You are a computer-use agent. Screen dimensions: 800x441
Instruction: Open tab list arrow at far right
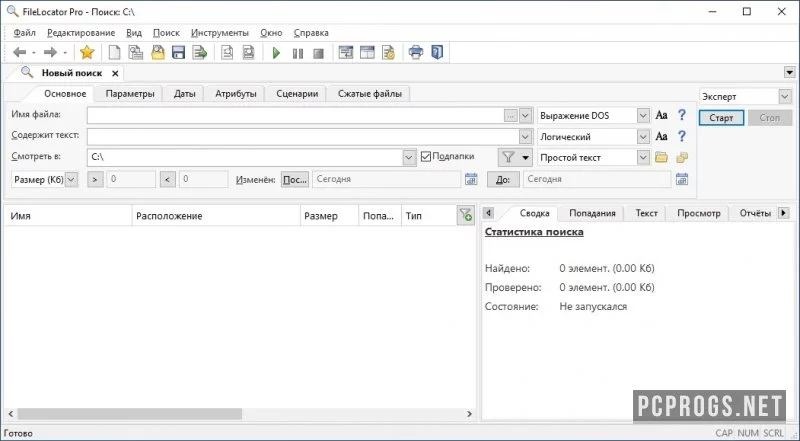(789, 72)
